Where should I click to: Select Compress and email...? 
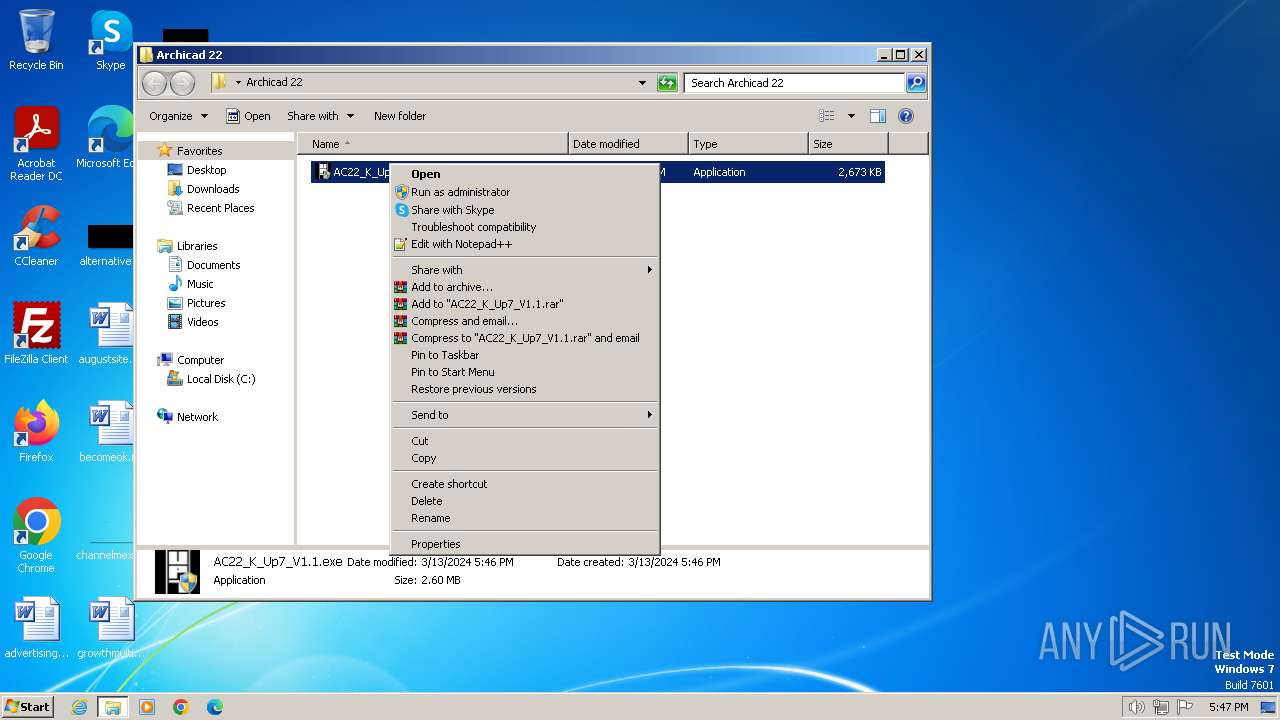(x=525, y=321)
